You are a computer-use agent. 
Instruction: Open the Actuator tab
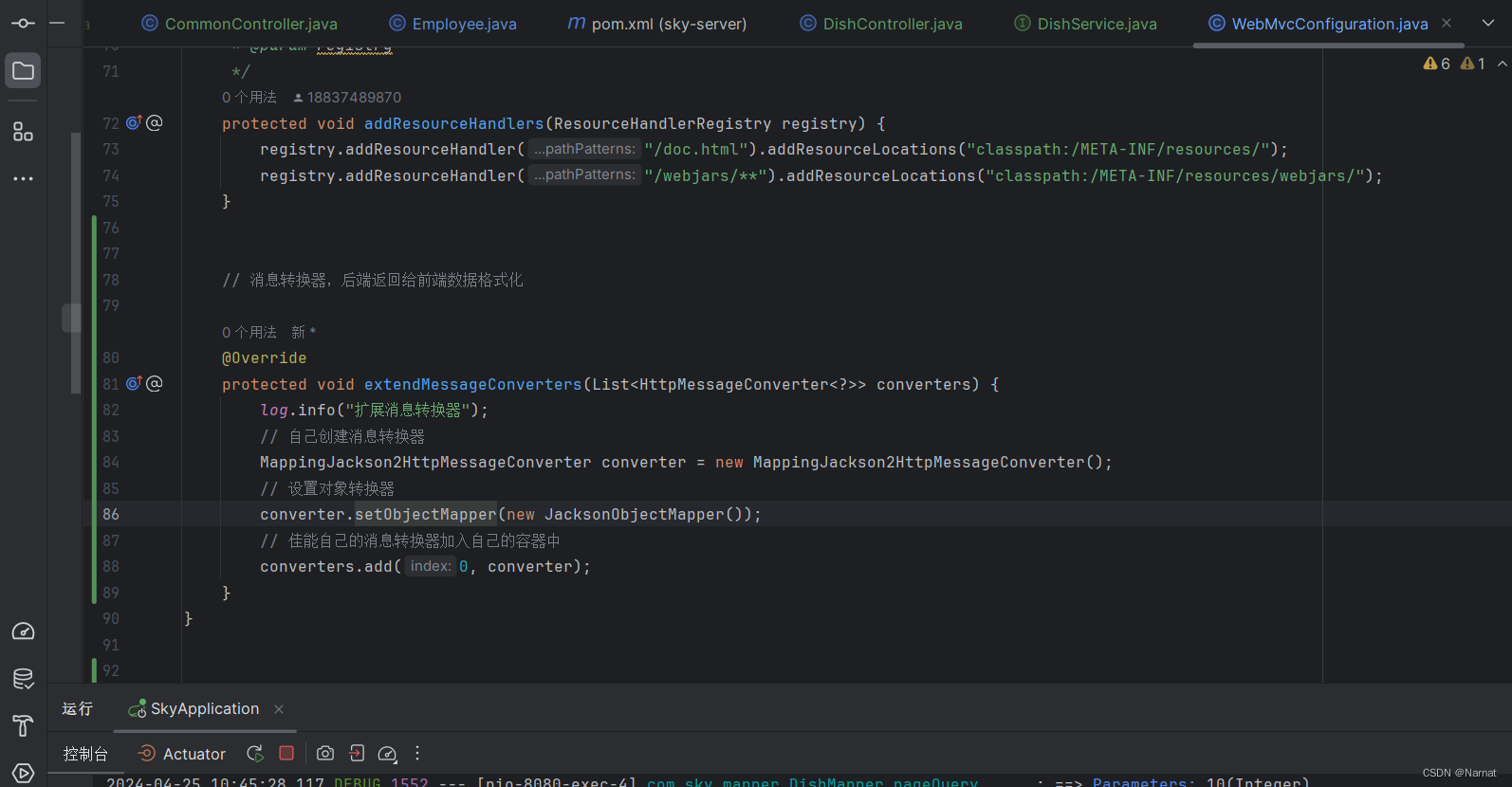coord(183,754)
